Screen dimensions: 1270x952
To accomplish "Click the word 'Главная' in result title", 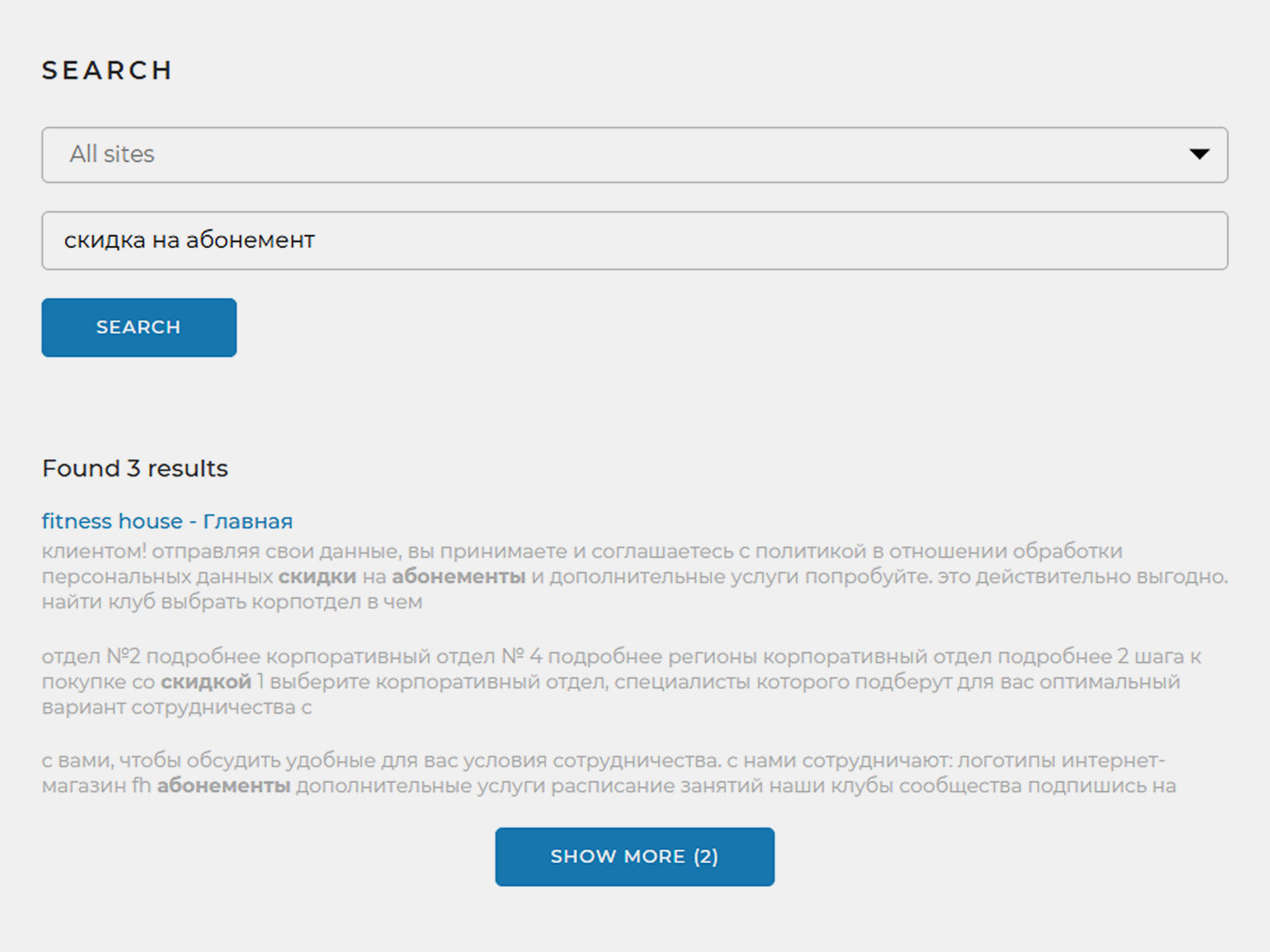I will (x=247, y=521).
